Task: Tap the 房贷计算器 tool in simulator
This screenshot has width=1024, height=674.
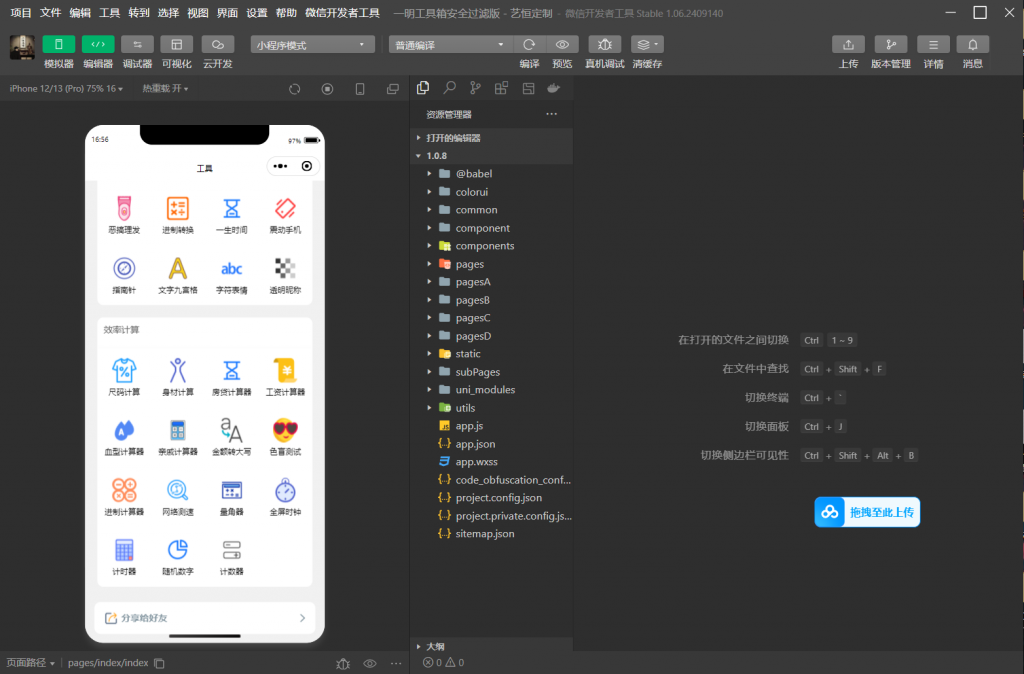Action: click(231, 377)
